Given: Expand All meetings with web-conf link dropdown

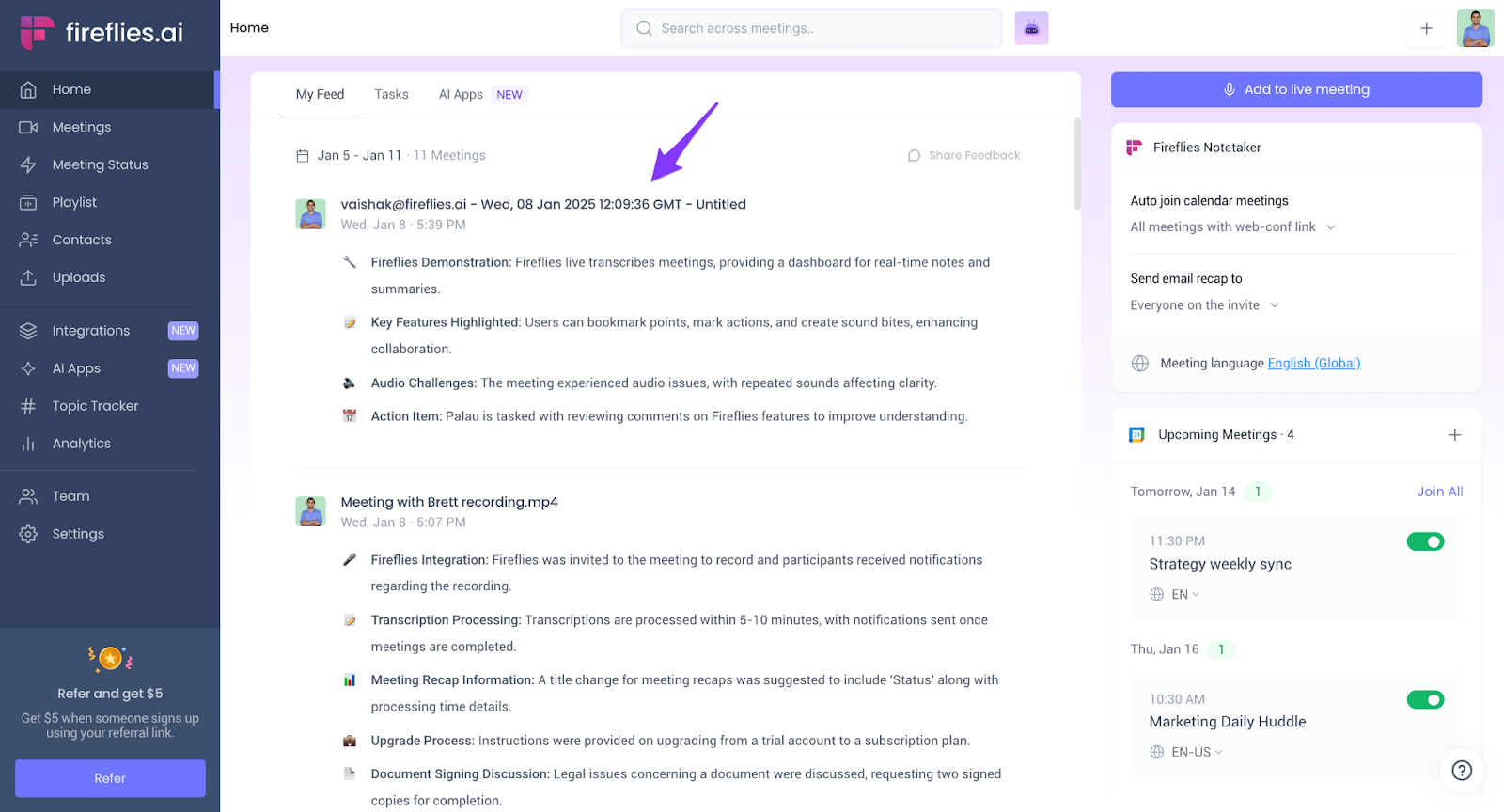Looking at the screenshot, I should click(1232, 226).
